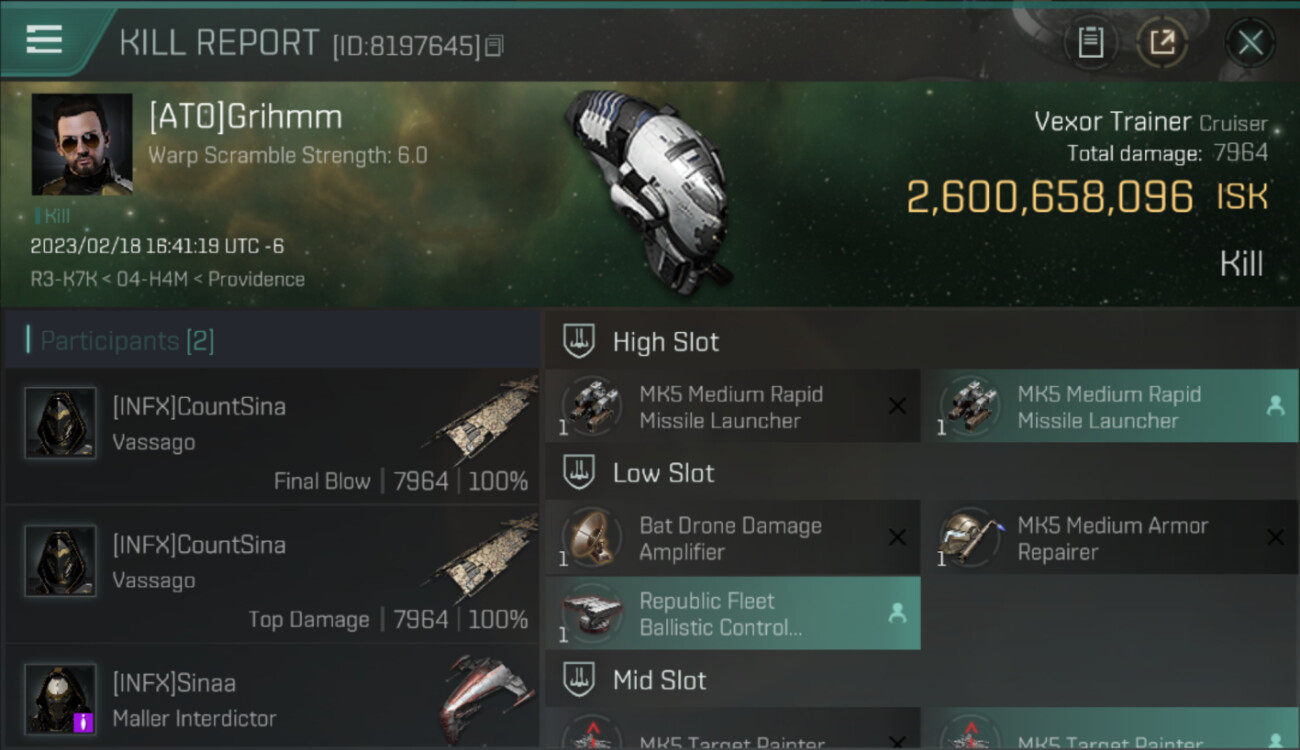Share the kill report externally

[1162, 43]
